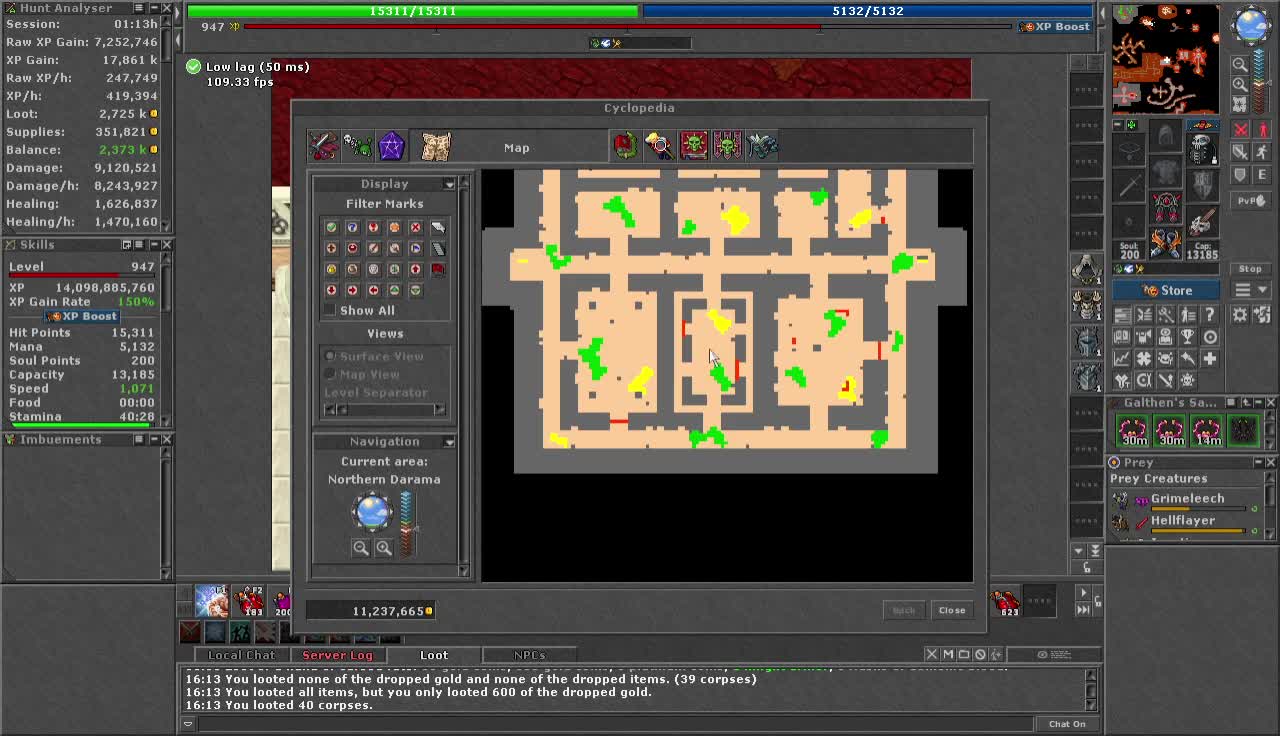Open the Cyclopedia Items tab icon
1280x736 pixels.
click(323, 146)
